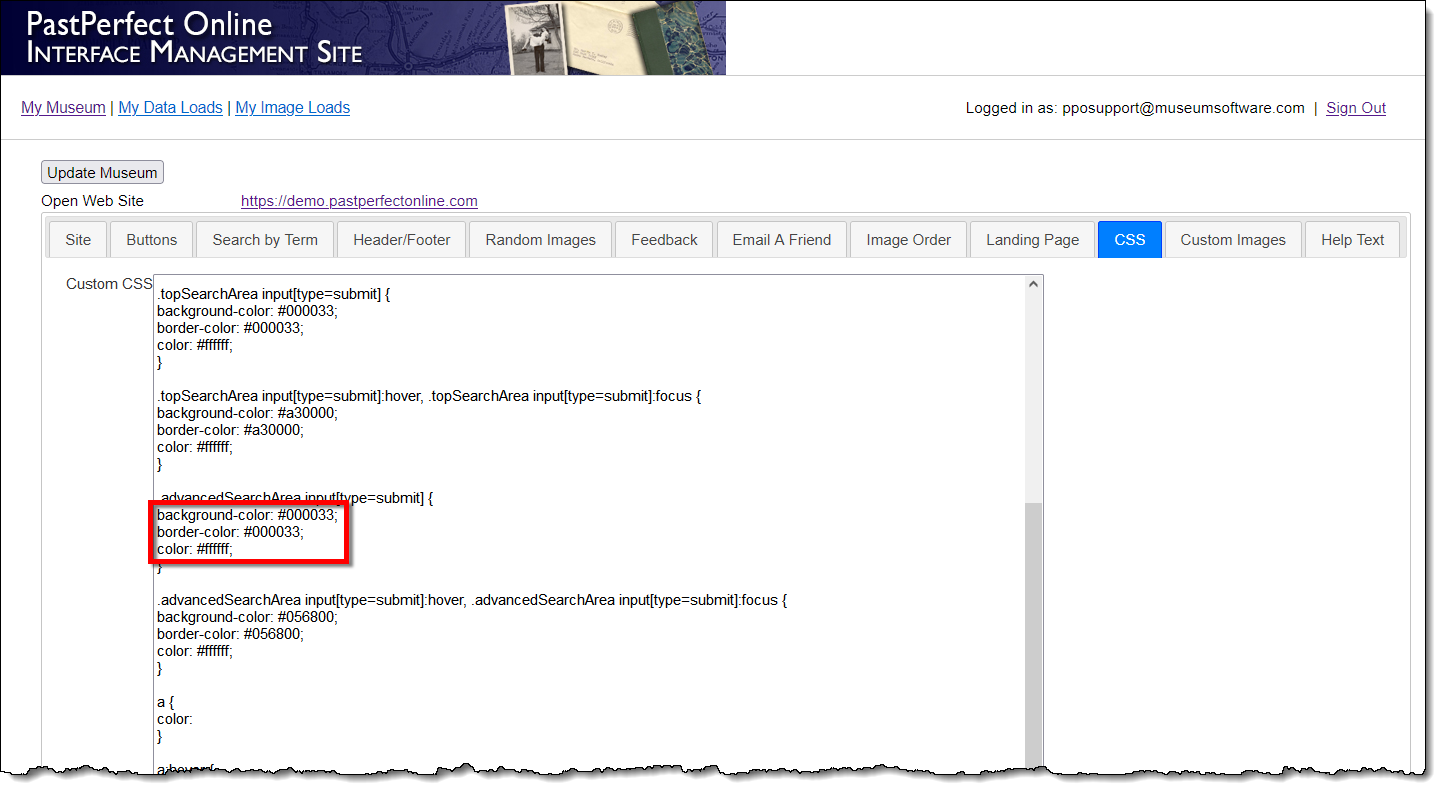Screen dimensions: 1441x790
Task: Click the '.topSearchArea input[type=submit]:hover' selector line
Action: point(429,396)
